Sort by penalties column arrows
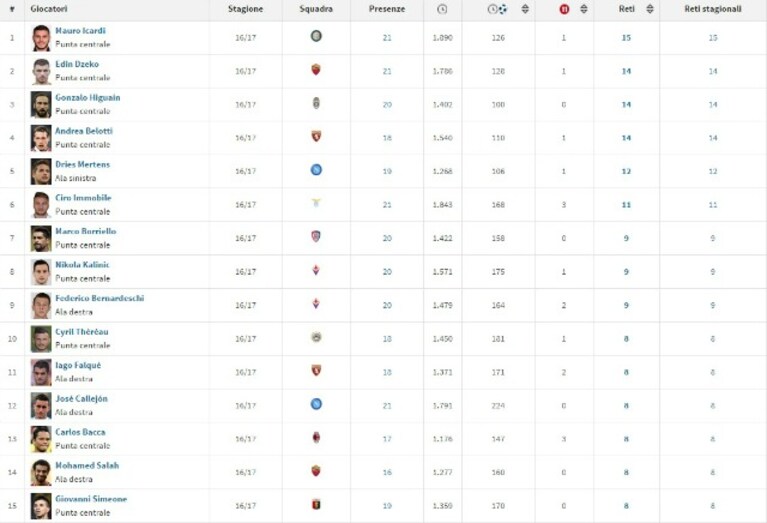Viewport: 767px width, 523px height. (x=584, y=9)
